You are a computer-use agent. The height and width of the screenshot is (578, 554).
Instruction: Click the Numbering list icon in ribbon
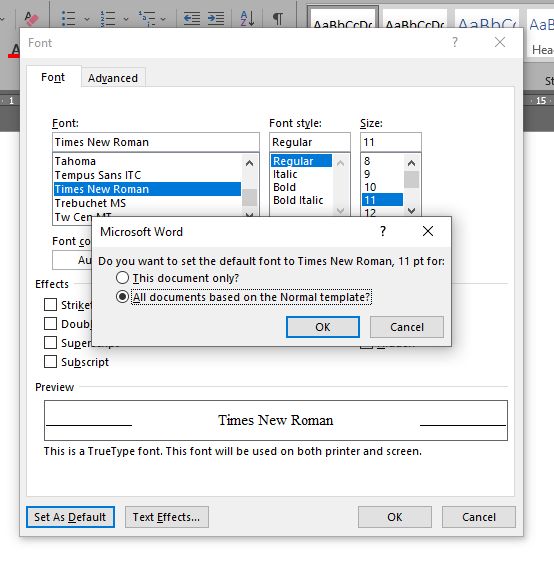coord(108,18)
